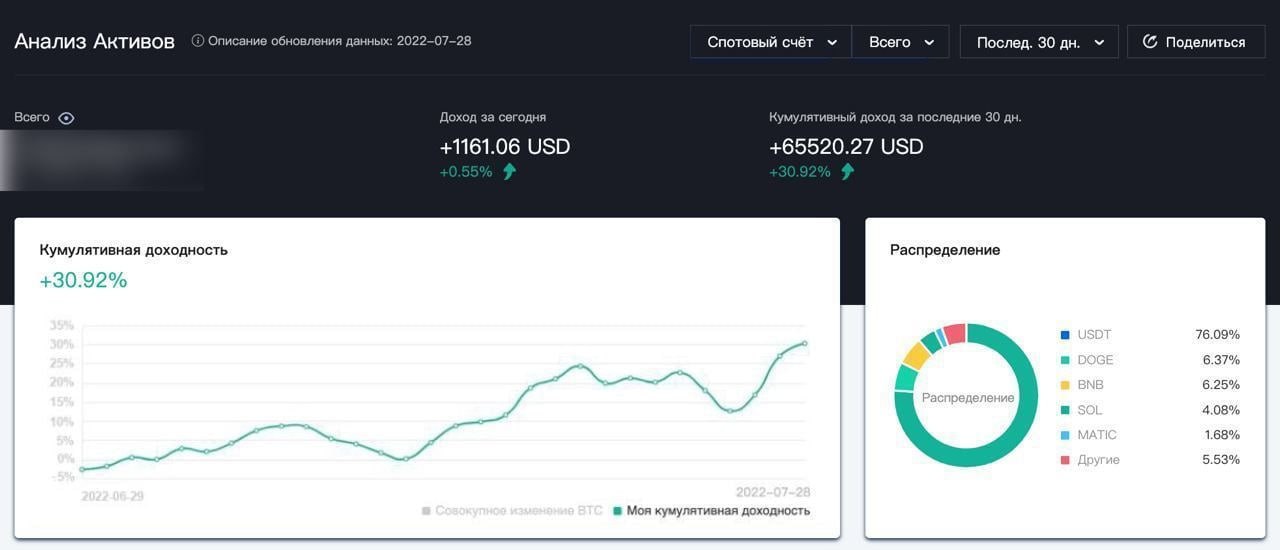This screenshot has width=1280, height=550.
Task: Open the Послед. 30 дн. period dropdown
Action: click(1039, 42)
